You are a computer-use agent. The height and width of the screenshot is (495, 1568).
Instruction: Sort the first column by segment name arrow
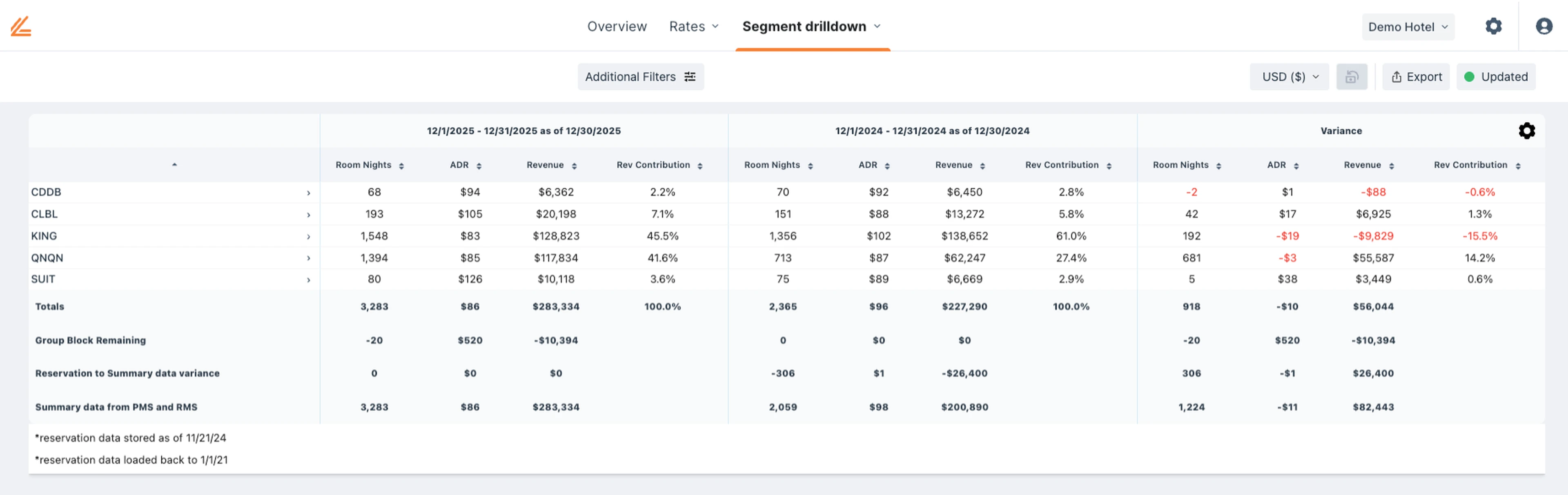(174, 165)
